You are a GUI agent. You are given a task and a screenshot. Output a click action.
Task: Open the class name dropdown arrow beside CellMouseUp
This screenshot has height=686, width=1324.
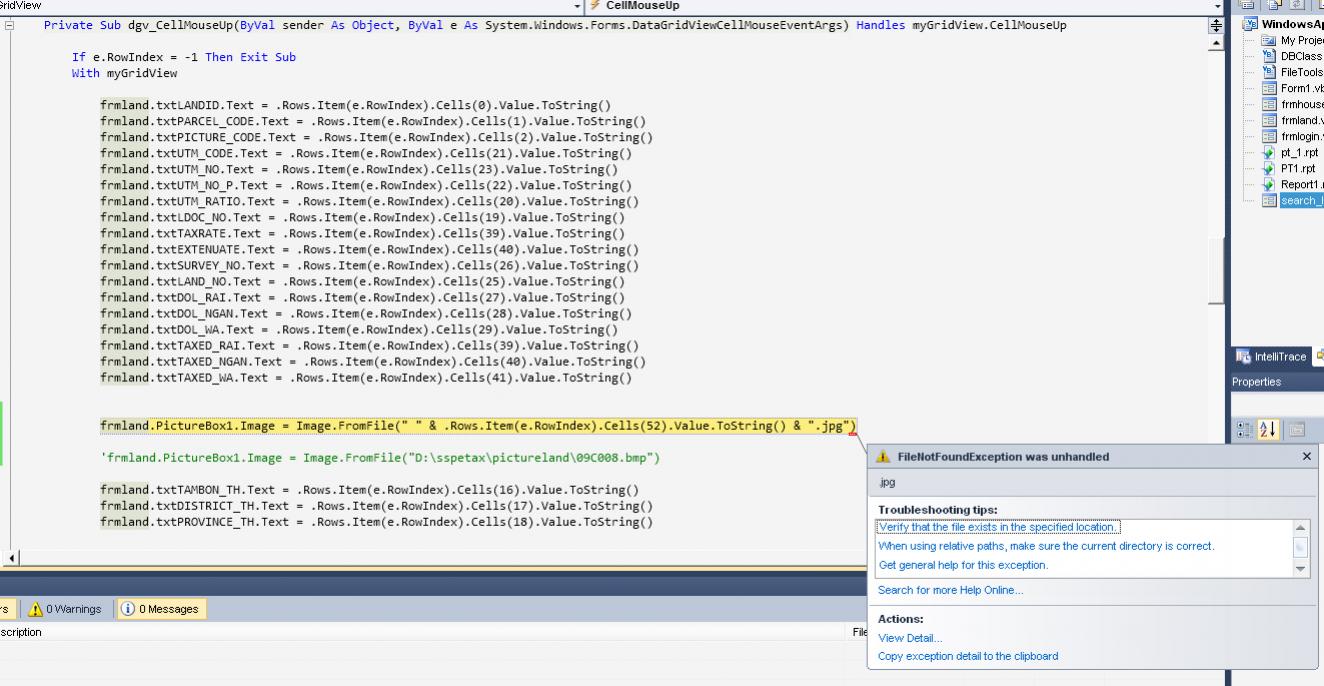(577, 6)
